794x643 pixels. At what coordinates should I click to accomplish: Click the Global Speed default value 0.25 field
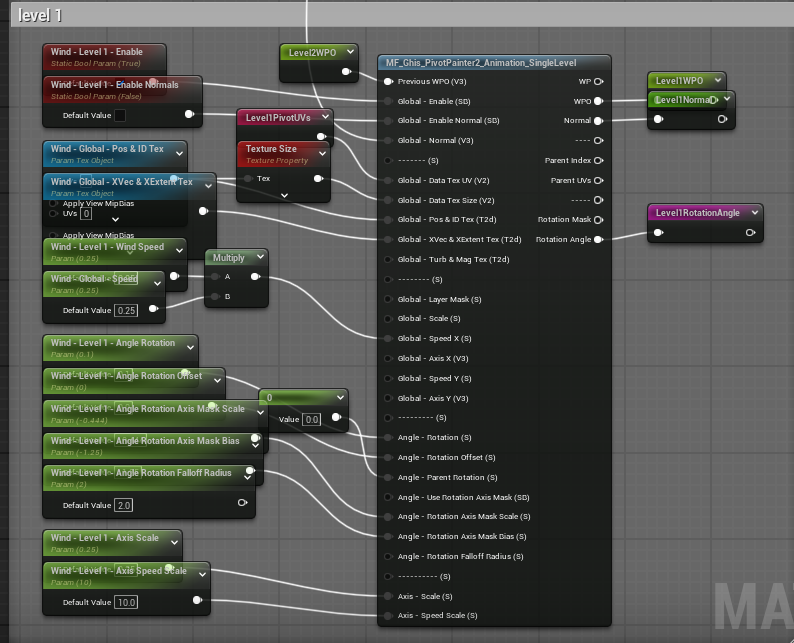click(126, 311)
